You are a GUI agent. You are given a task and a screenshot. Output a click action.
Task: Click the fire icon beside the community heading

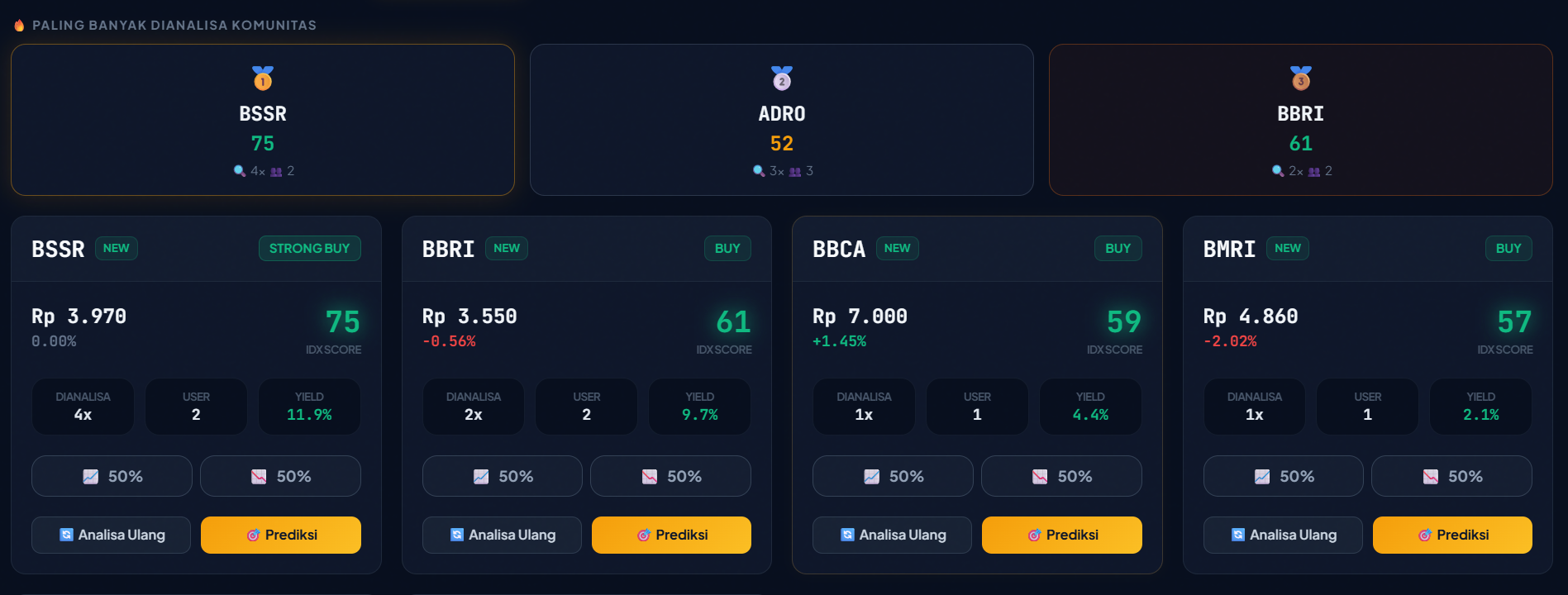(19, 26)
